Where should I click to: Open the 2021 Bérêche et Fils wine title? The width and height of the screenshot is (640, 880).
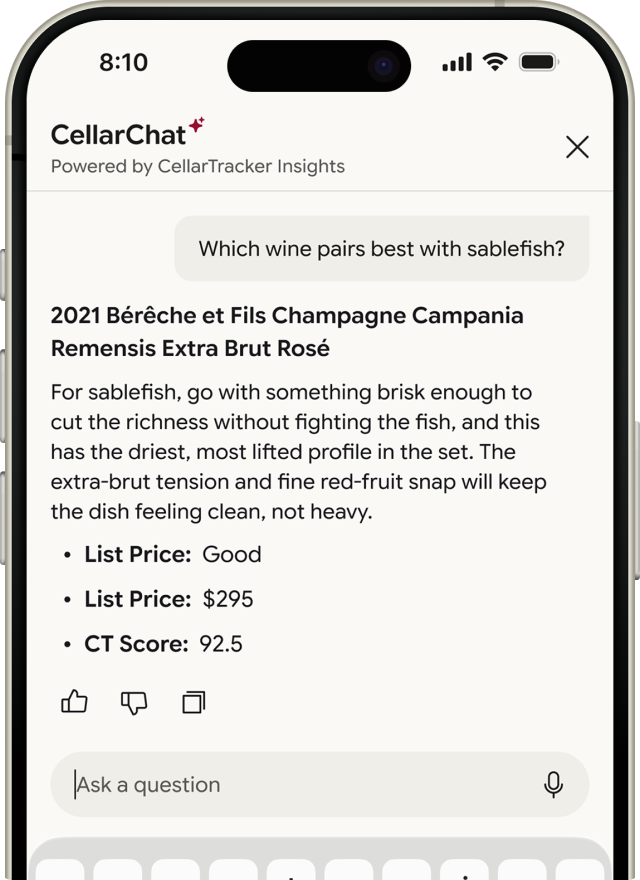tap(287, 332)
